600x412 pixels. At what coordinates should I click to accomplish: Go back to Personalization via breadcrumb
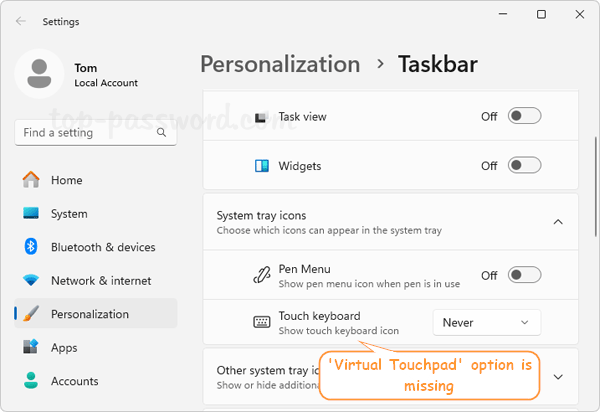[280, 64]
